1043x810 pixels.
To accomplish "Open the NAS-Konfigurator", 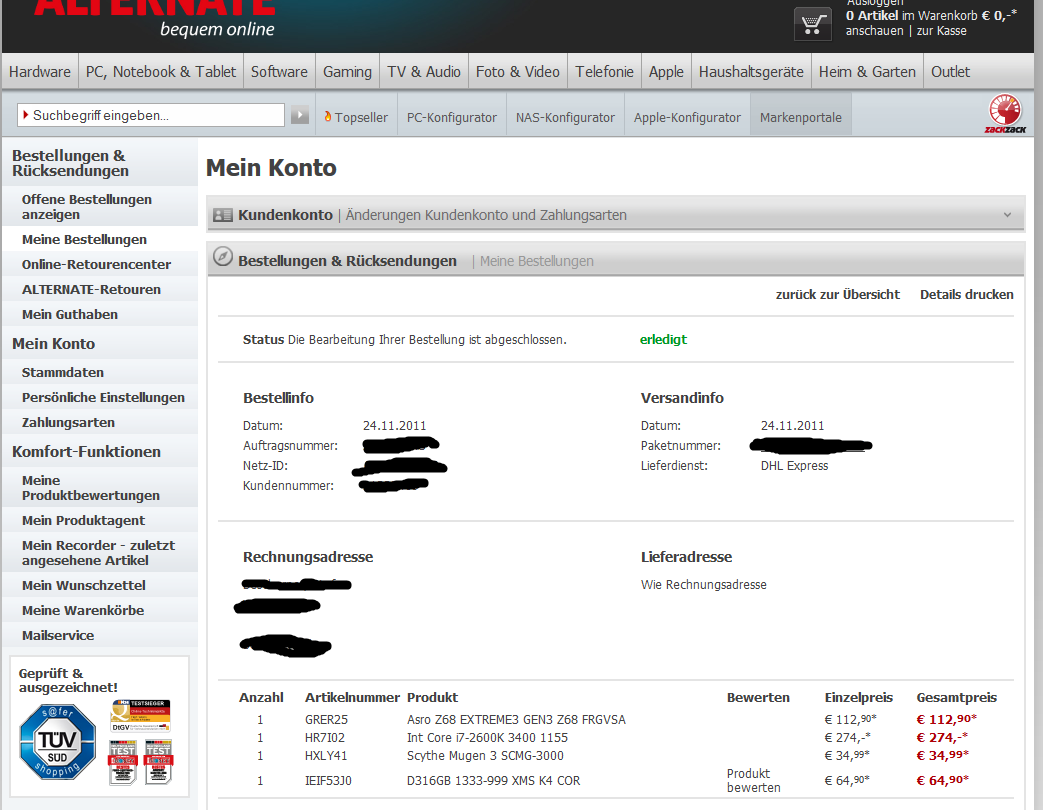I will click(565, 117).
